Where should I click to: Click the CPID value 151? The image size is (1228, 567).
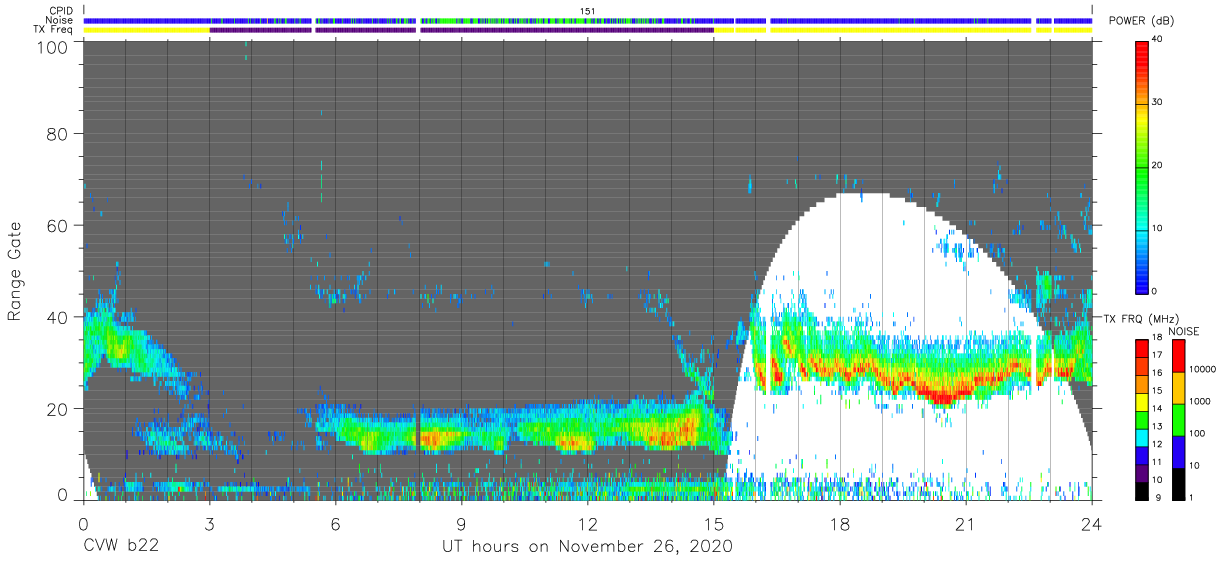pos(587,11)
